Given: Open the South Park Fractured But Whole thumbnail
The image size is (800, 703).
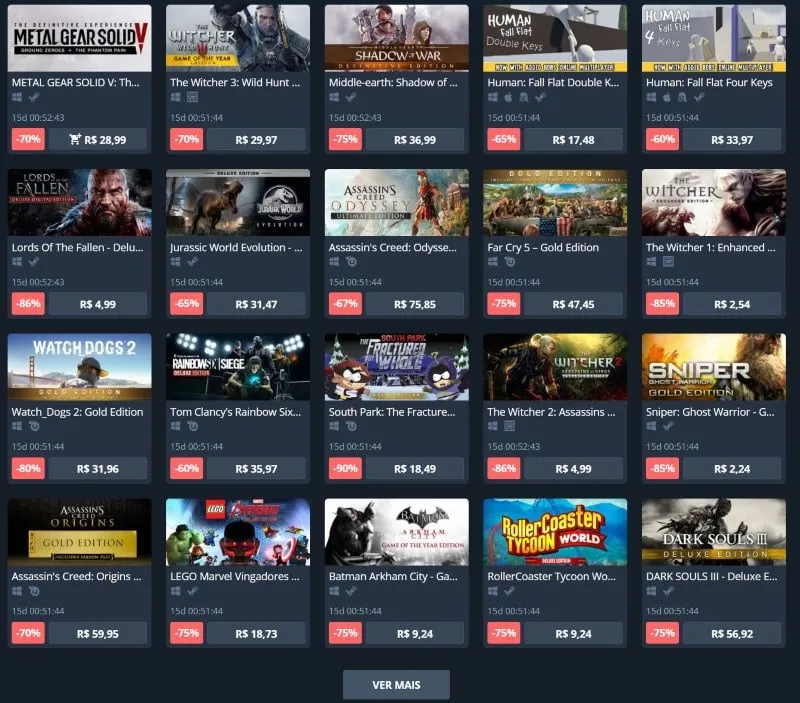Looking at the screenshot, I should click(396, 367).
